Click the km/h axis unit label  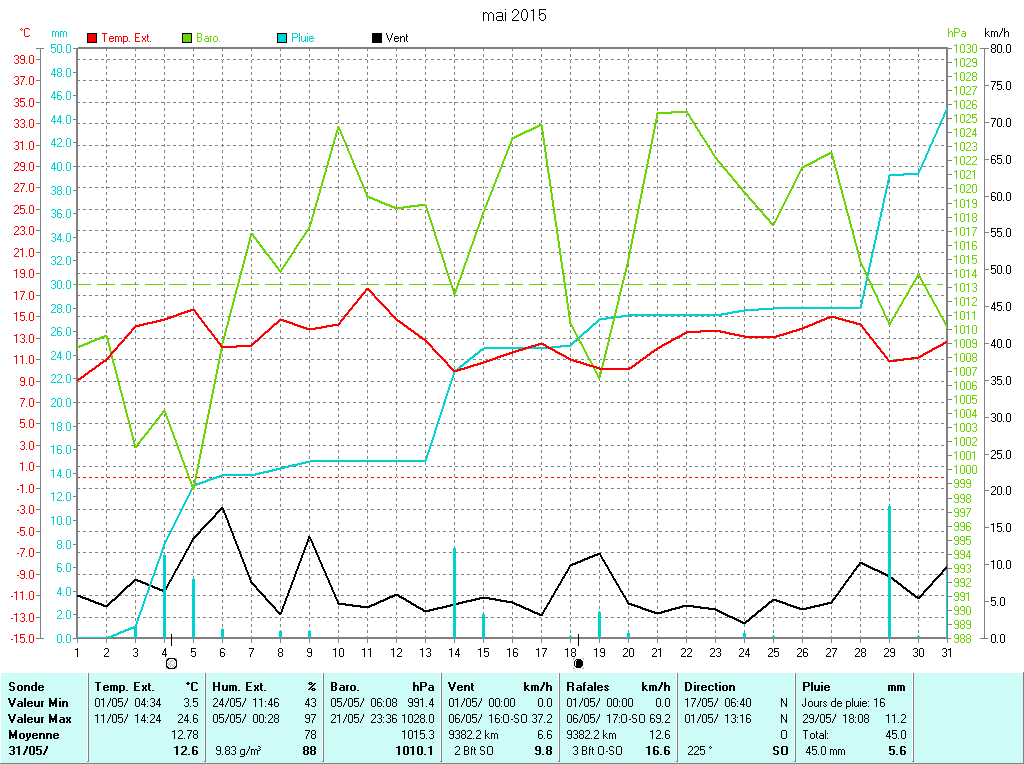997,33
